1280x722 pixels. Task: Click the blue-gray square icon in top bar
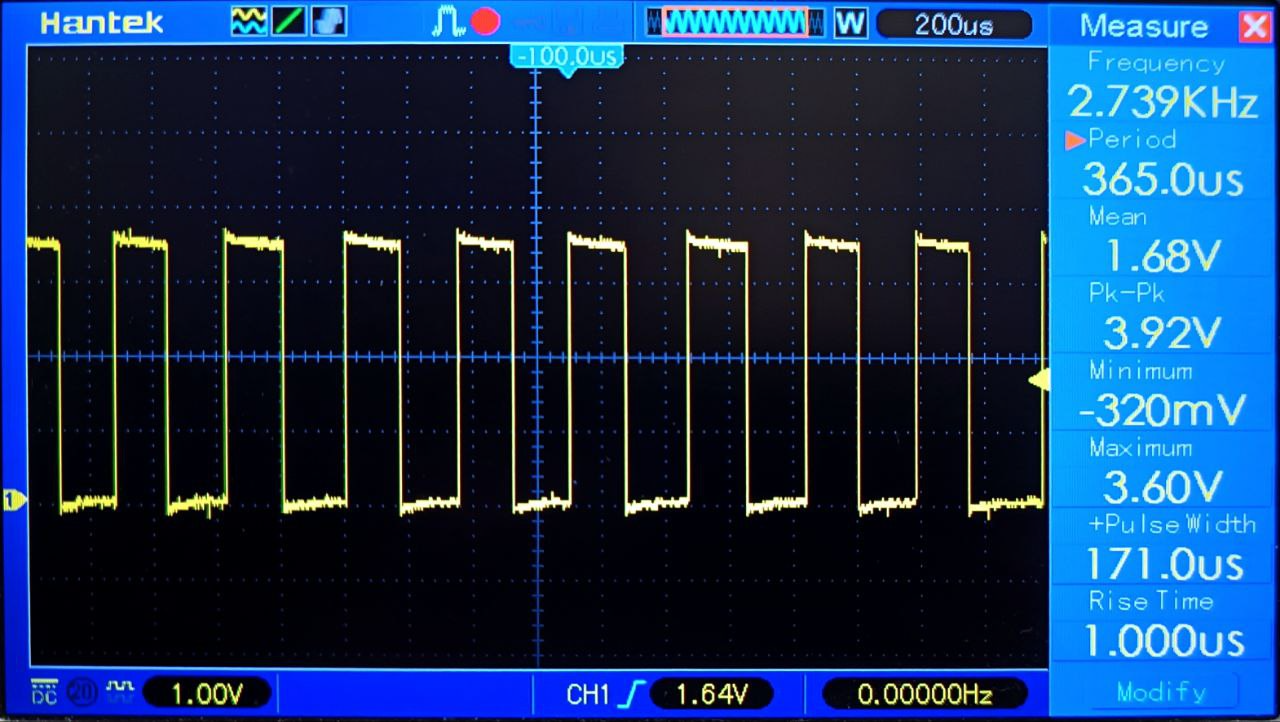click(x=329, y=22)
